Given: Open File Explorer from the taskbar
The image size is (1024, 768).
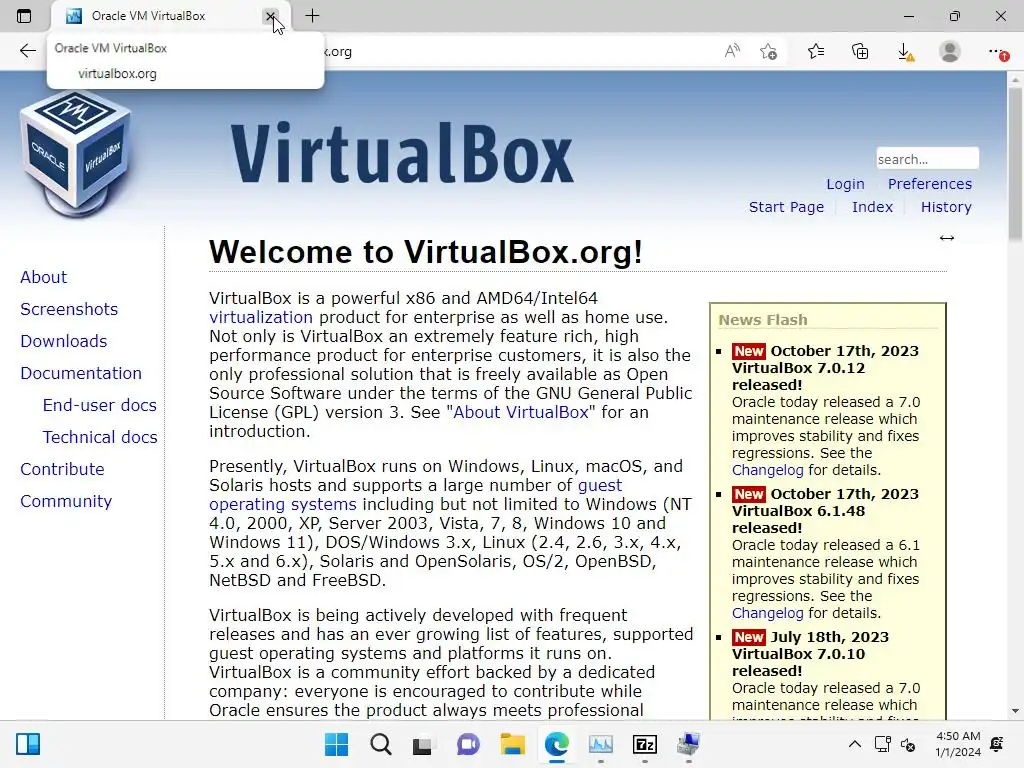Looking at the screenshot, I should [513, 744].
